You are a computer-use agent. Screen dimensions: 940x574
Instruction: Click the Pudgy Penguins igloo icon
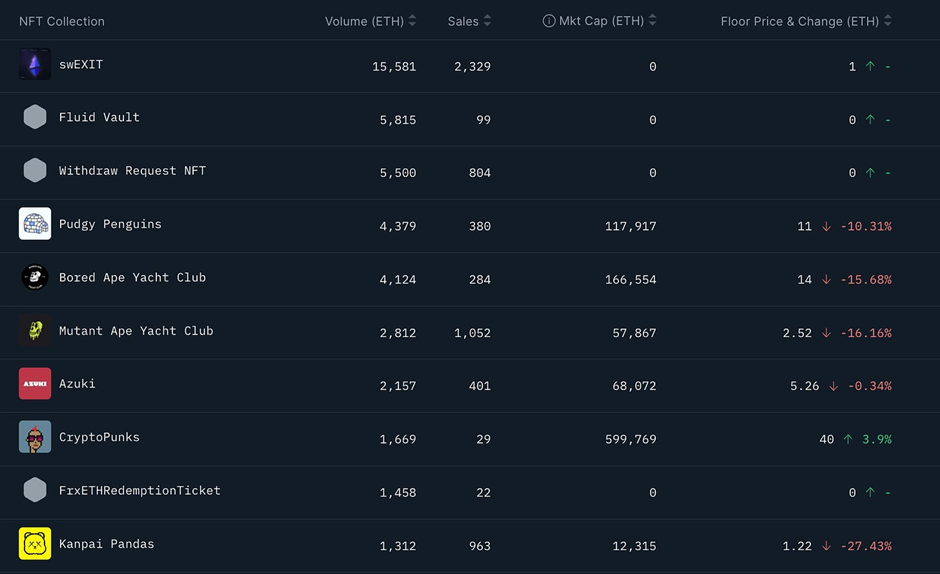(x=35, y=224)
